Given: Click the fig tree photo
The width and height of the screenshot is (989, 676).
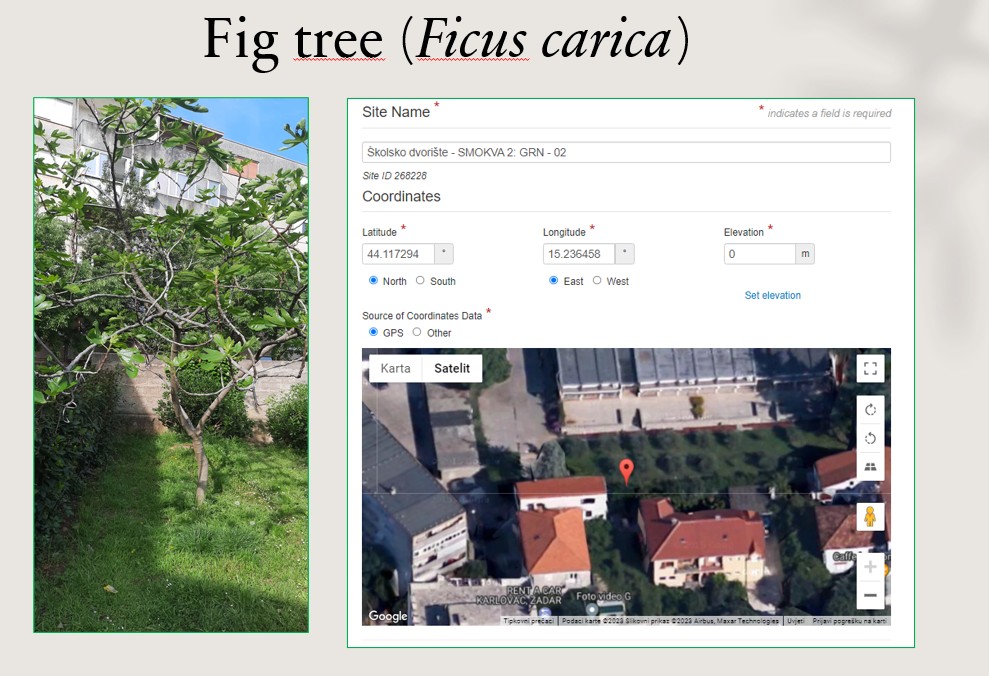Looking at the screenshot, I should click(x=171, y=365).
